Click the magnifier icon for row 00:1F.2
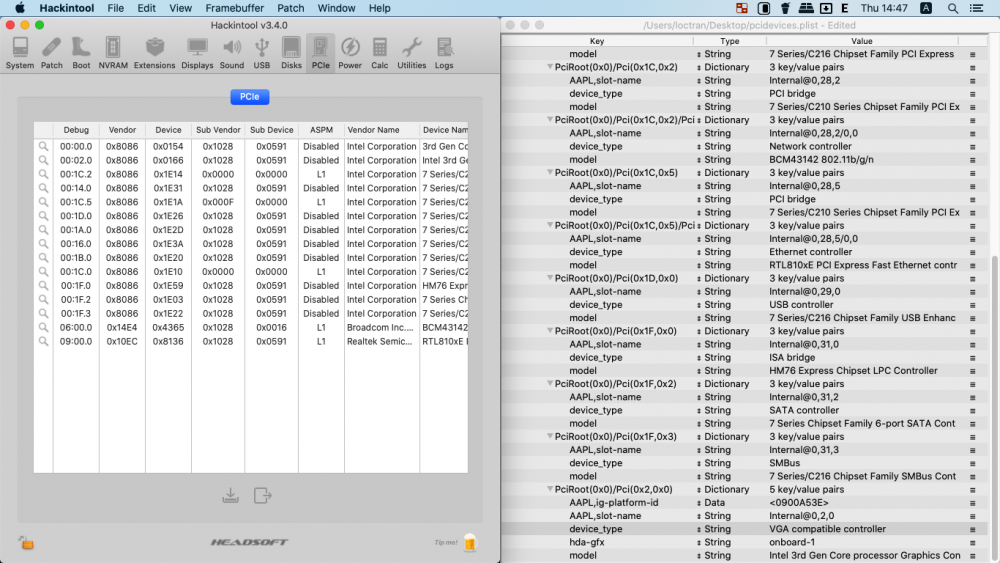 click(x=43, y=299)
